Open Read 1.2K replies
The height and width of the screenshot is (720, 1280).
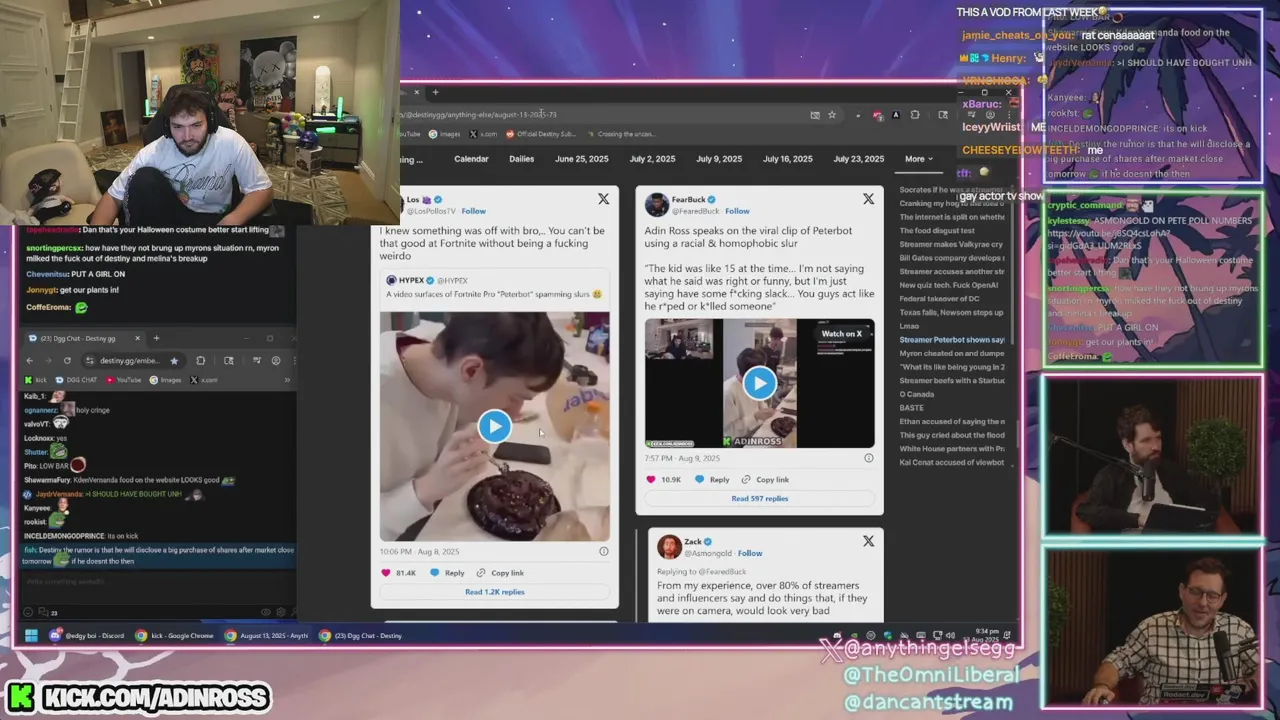click(x=494, y=592)
